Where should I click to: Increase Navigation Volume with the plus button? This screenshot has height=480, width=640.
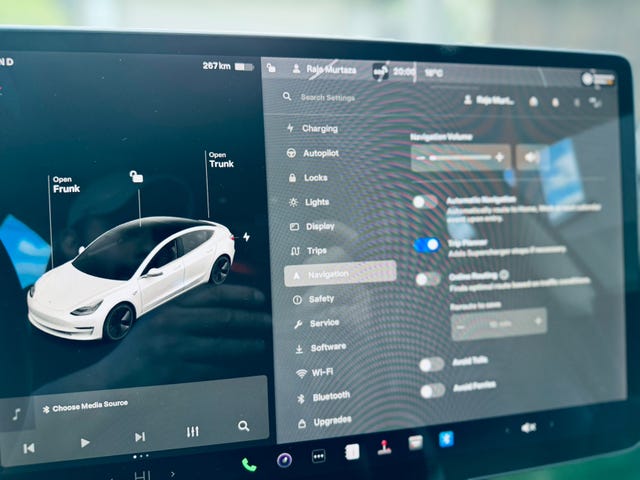[500, 157]
